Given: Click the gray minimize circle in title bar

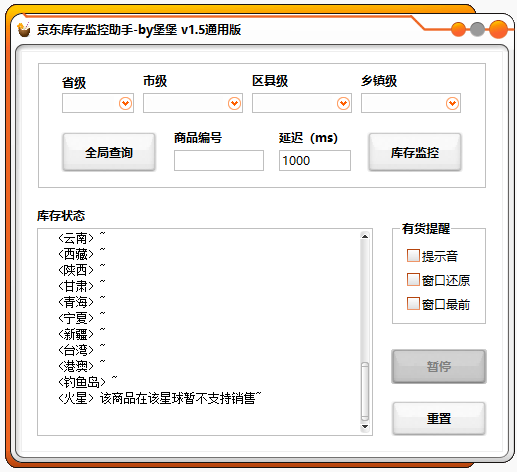Looking at the screenshot, I should click(x=477, y=29).
